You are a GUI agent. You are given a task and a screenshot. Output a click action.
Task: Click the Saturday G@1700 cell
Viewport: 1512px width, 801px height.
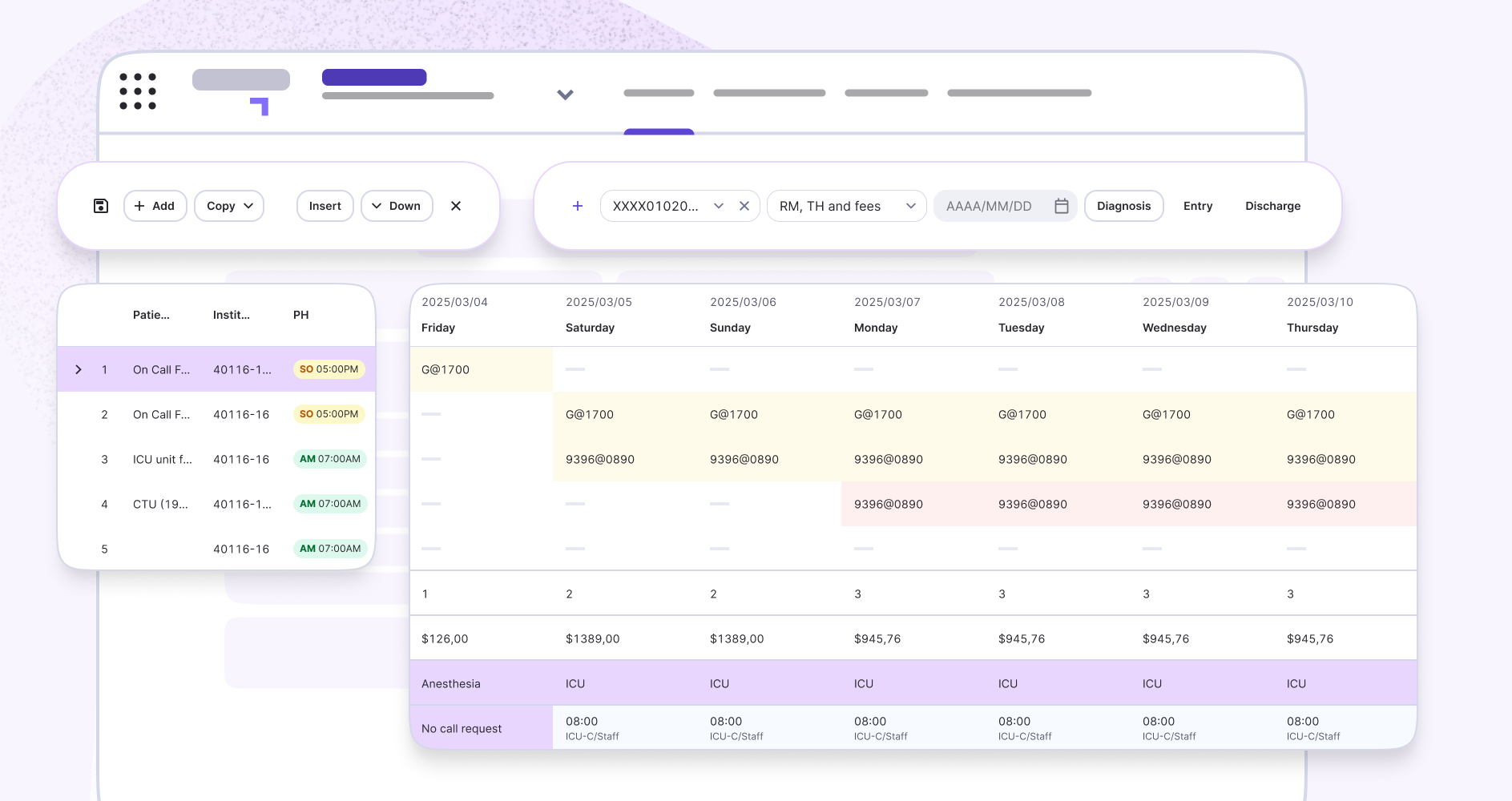tap(625, 414)
